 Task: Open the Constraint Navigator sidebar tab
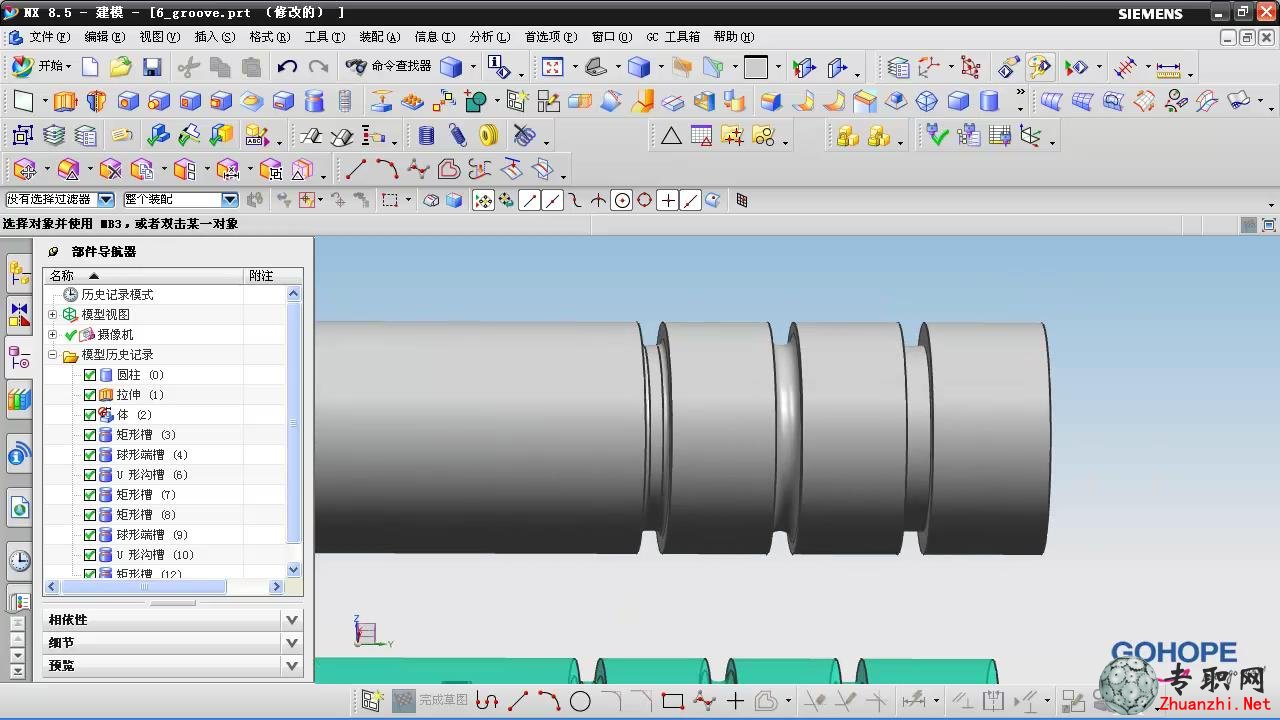pyautogui.click(x=20, y=315)
